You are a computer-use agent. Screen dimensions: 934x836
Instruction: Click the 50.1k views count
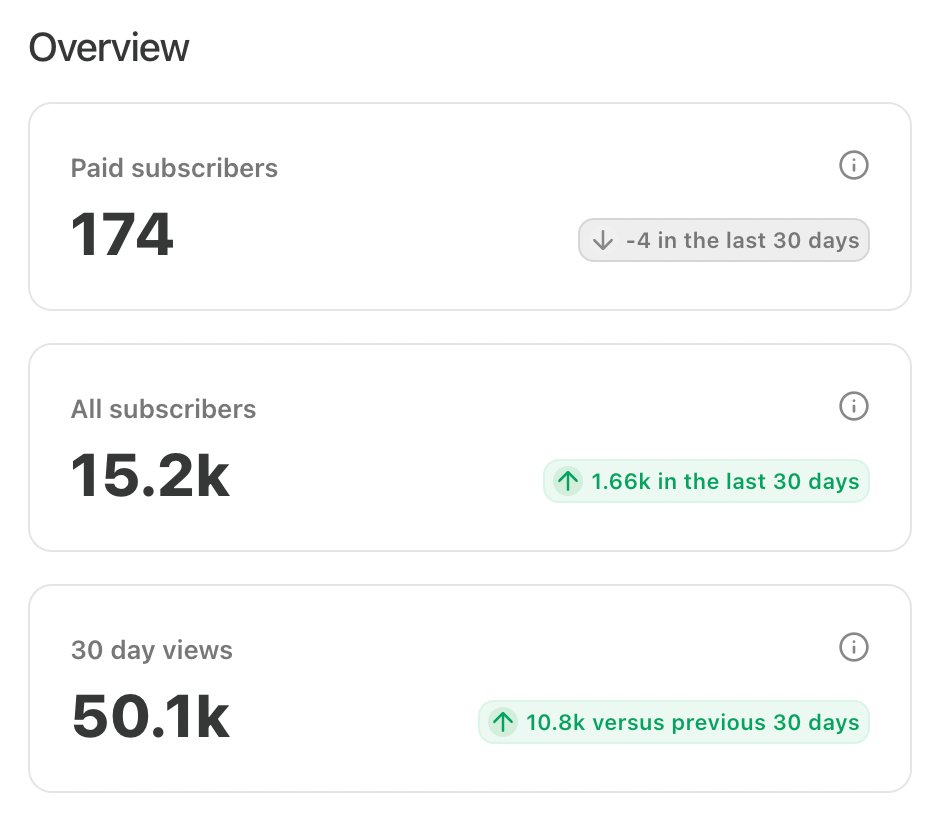(151, 717)
